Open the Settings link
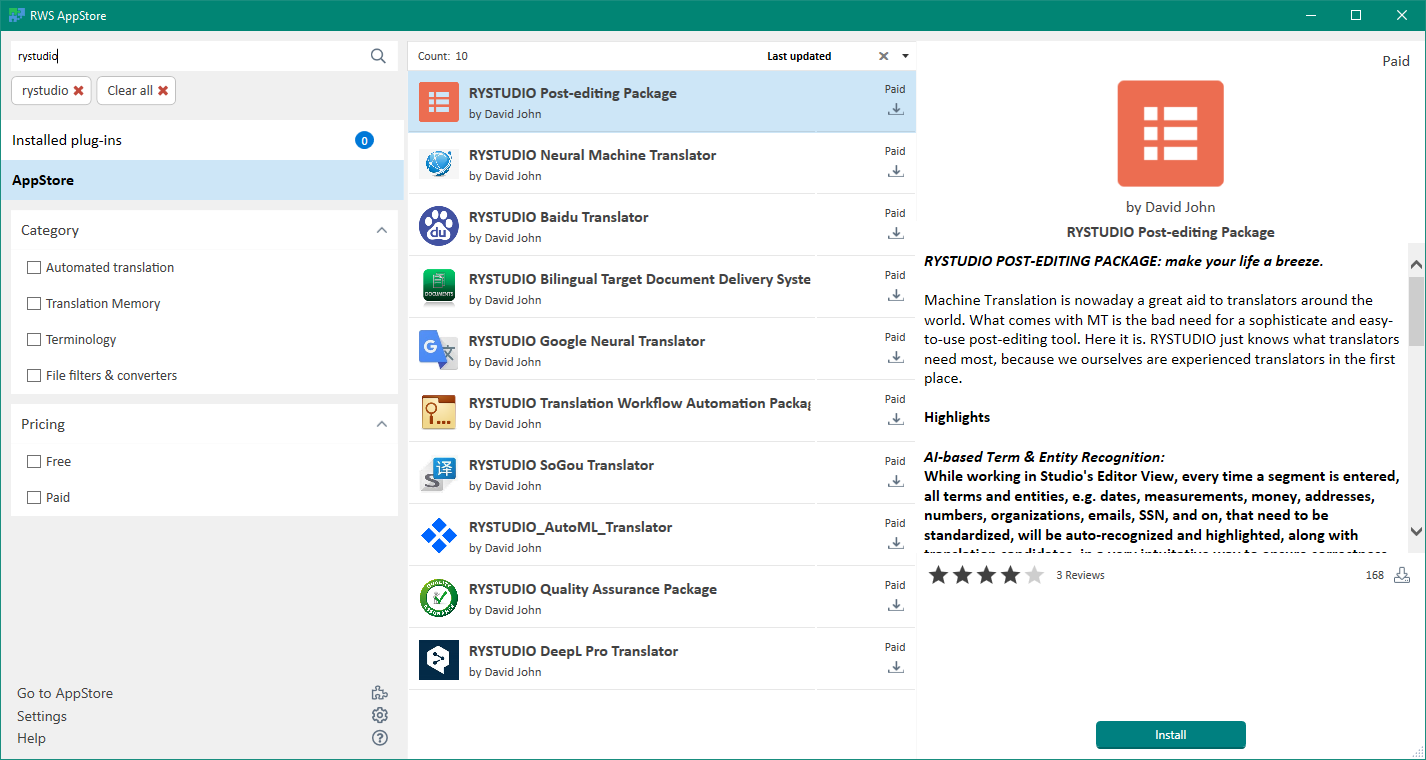This screenshot has height=760, width=1426. [x=42, y=716]
